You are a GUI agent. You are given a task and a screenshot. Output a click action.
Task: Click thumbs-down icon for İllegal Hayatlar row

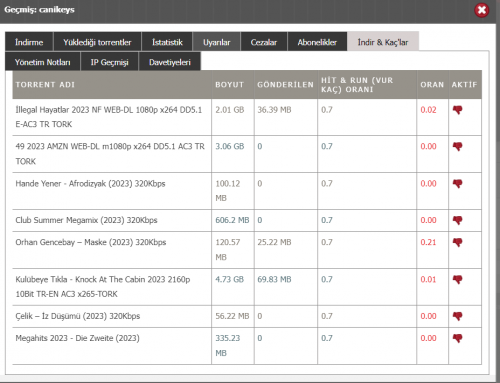coord(457,110)
